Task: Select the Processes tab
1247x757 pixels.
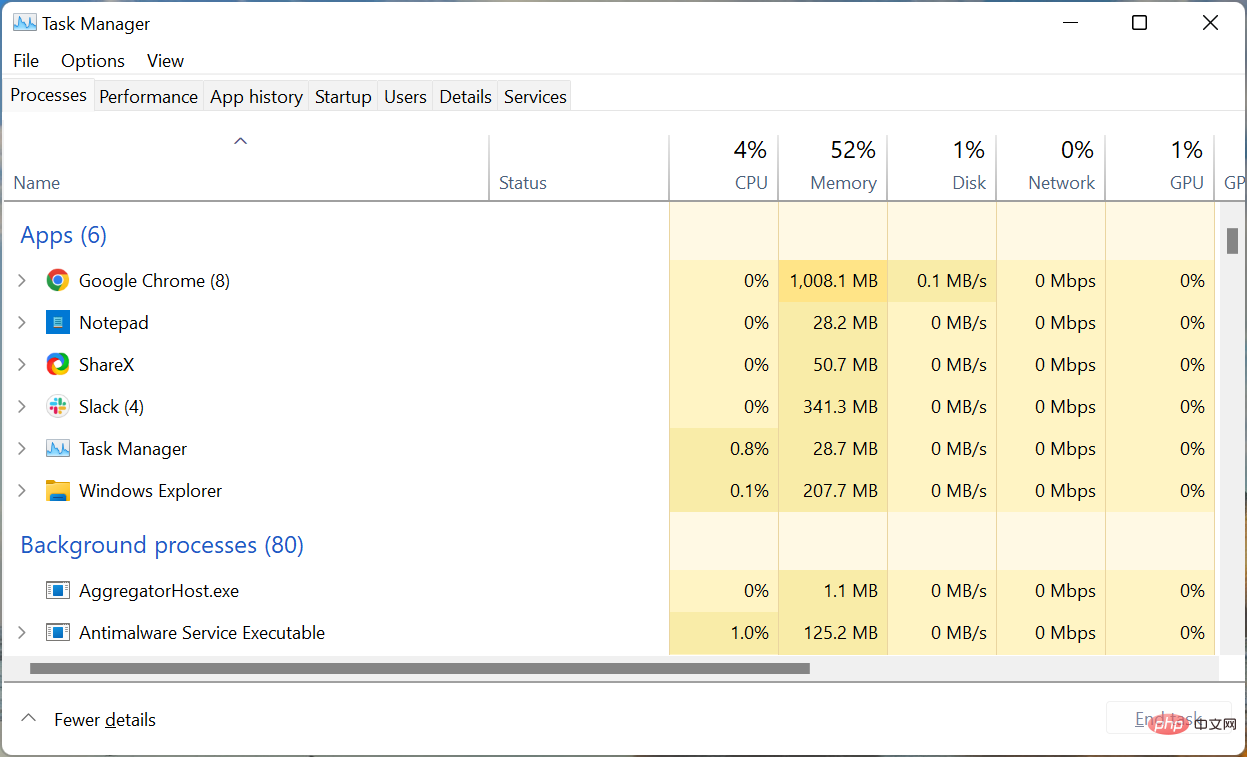Action: click(48, 95)
